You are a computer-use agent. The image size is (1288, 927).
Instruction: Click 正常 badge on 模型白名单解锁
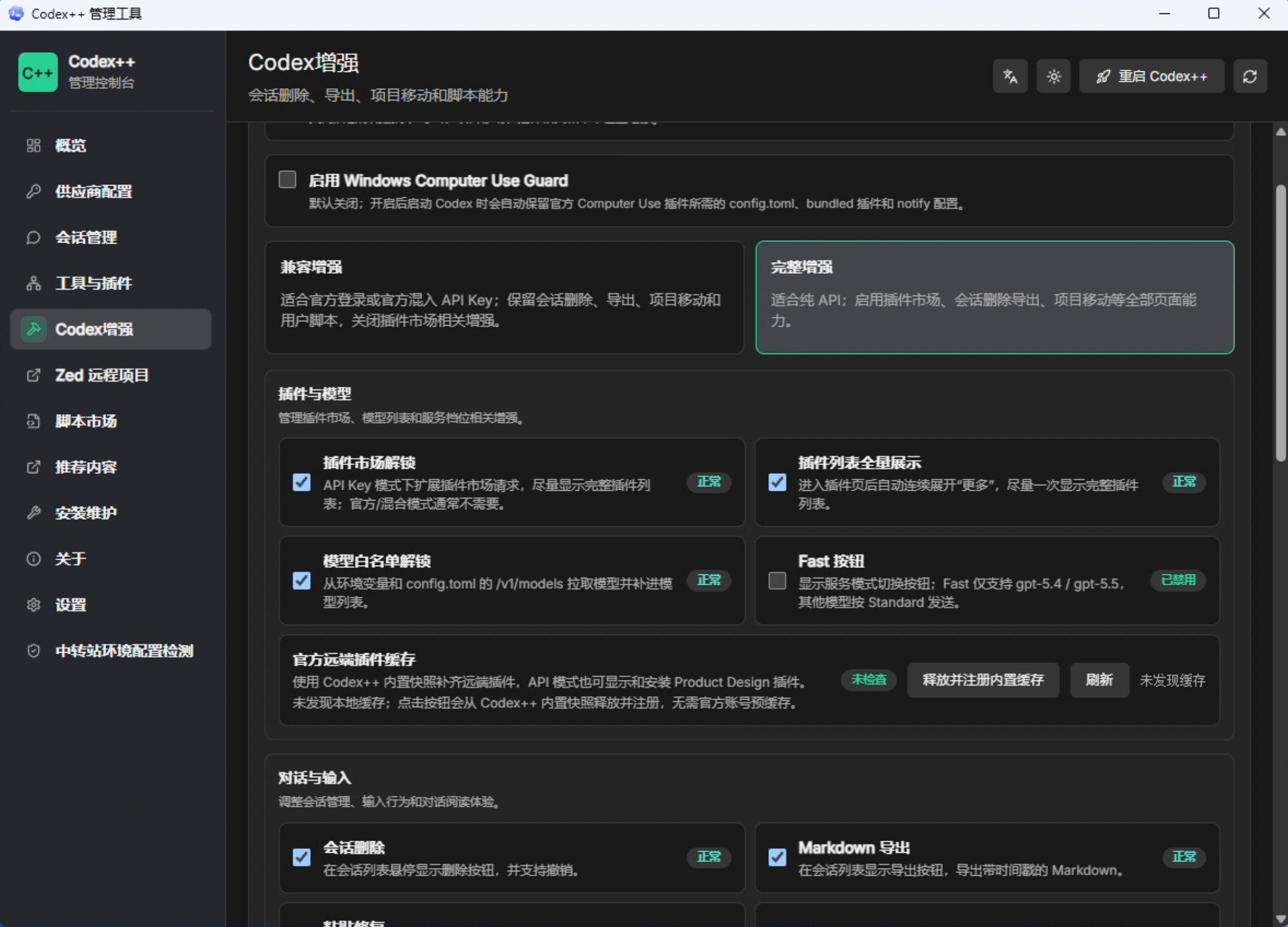708,580
